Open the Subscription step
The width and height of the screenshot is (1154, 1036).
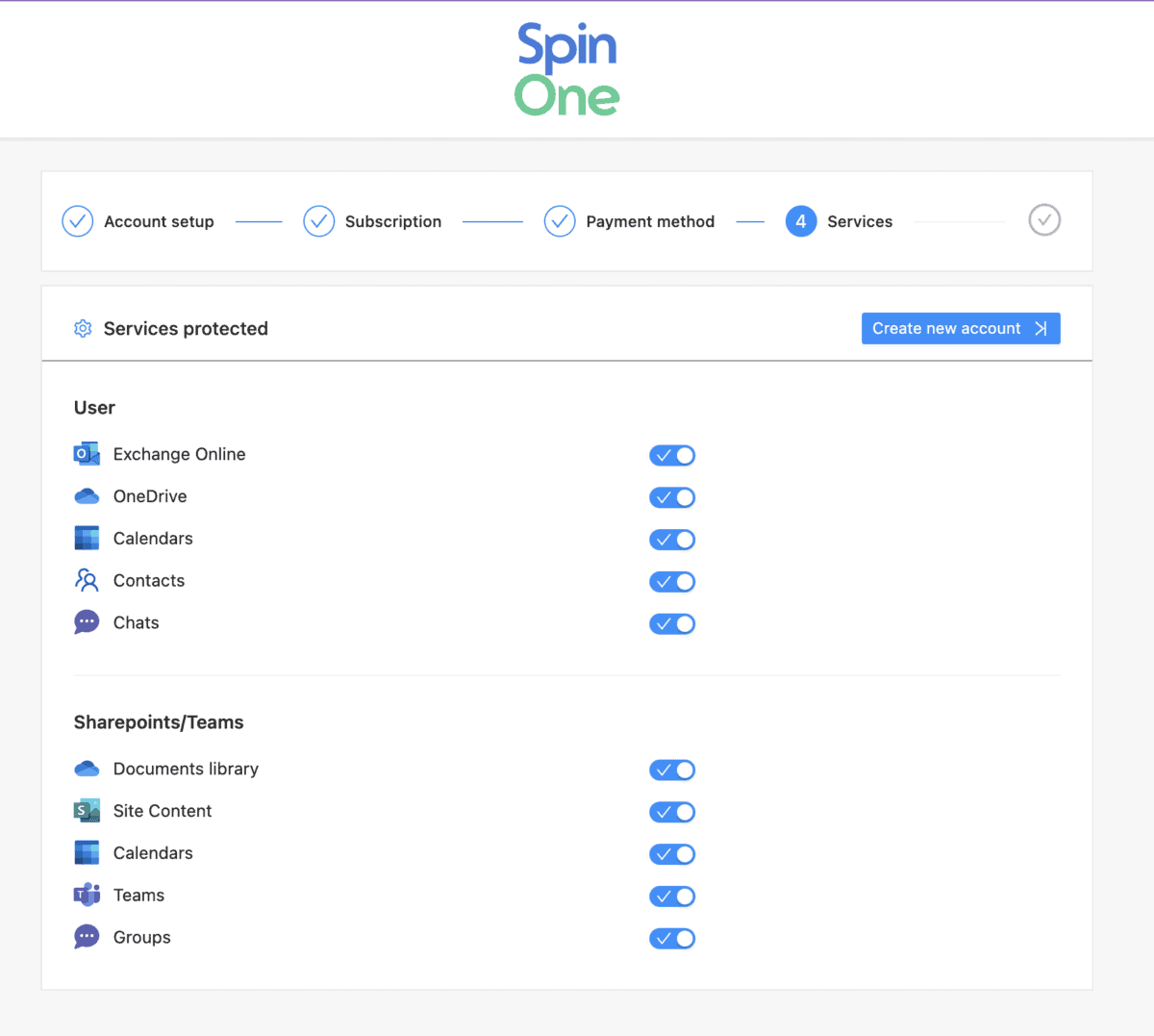(x=372, y=221)
